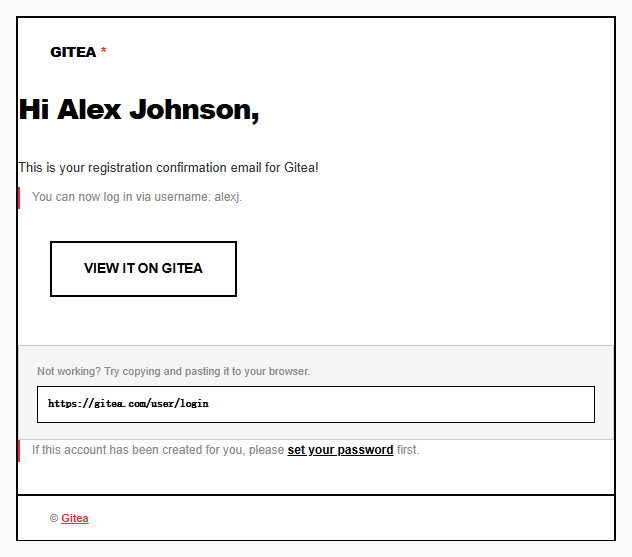The width and height of the screenshot is (632, 557).
Task: Click the GITEA header logo text
Action: click(73, 52)
